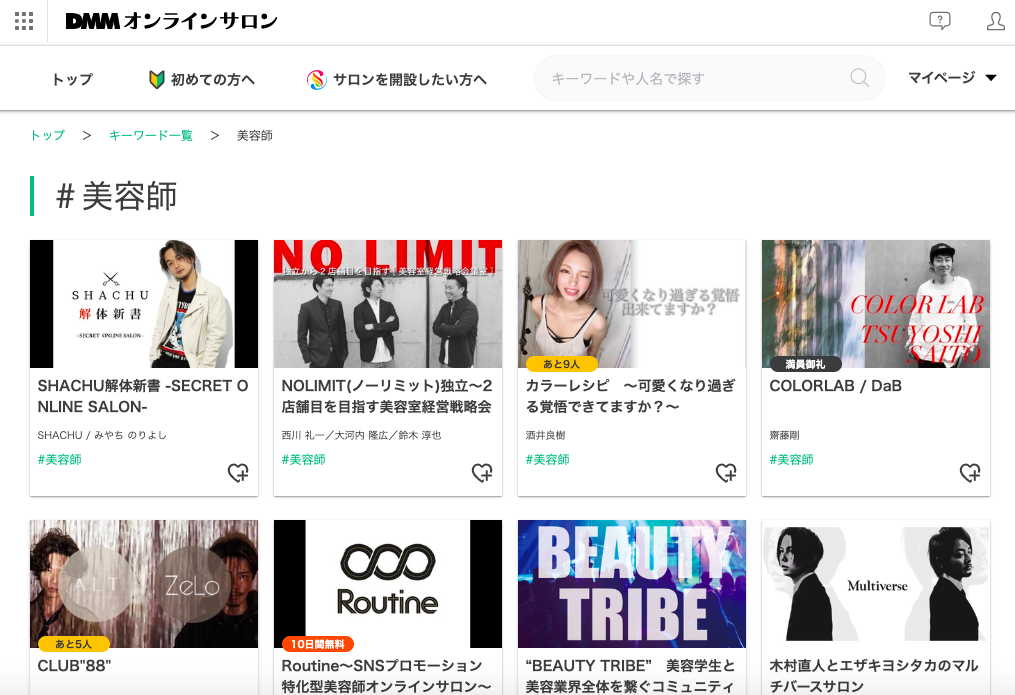Image resolution: width=1015 pixels, height=695 pixels.
Task: Open サロンを開設したい方へ page
Action: (397, 79)
